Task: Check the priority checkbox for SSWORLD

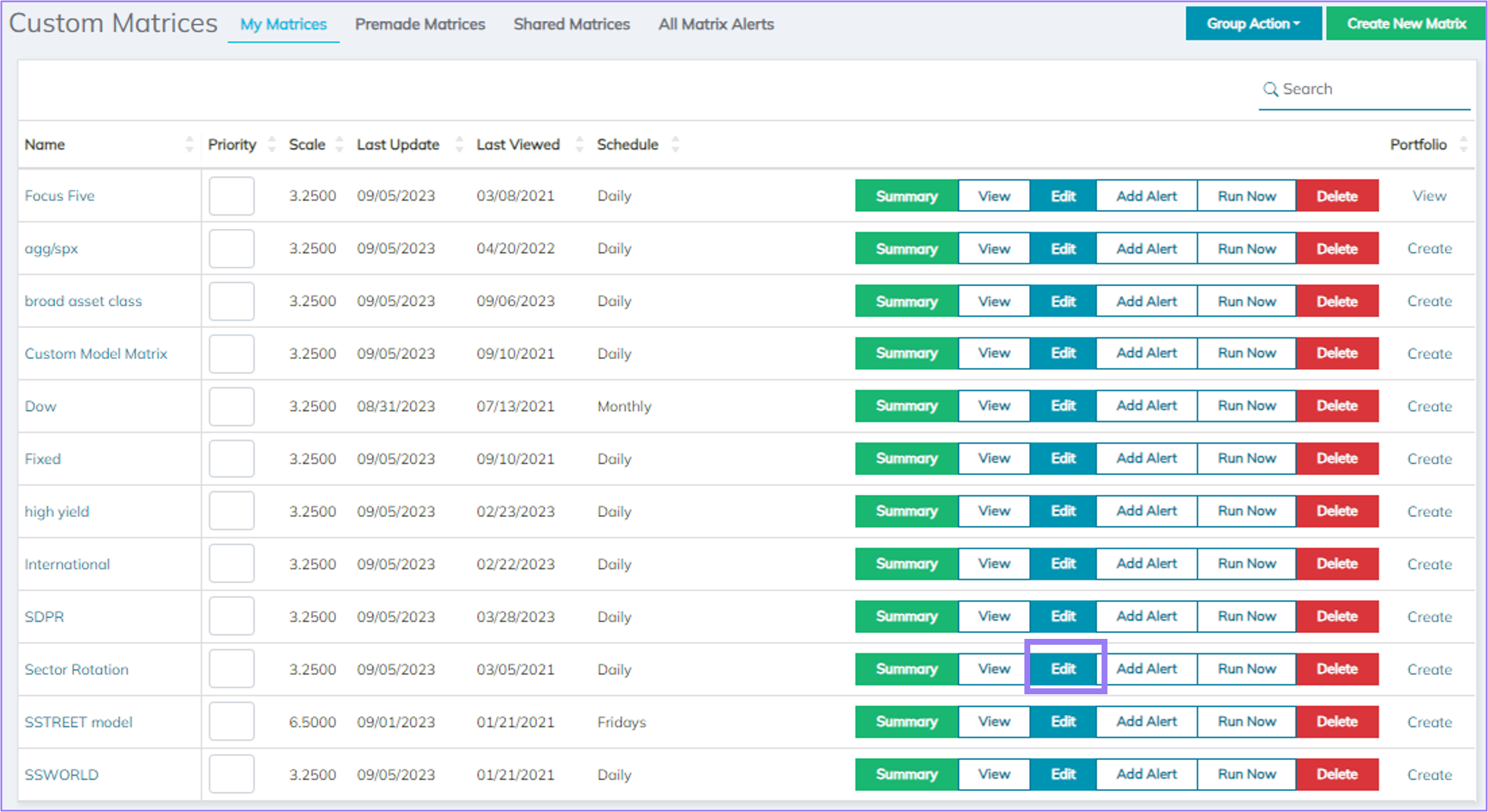Action: [231, 774]
